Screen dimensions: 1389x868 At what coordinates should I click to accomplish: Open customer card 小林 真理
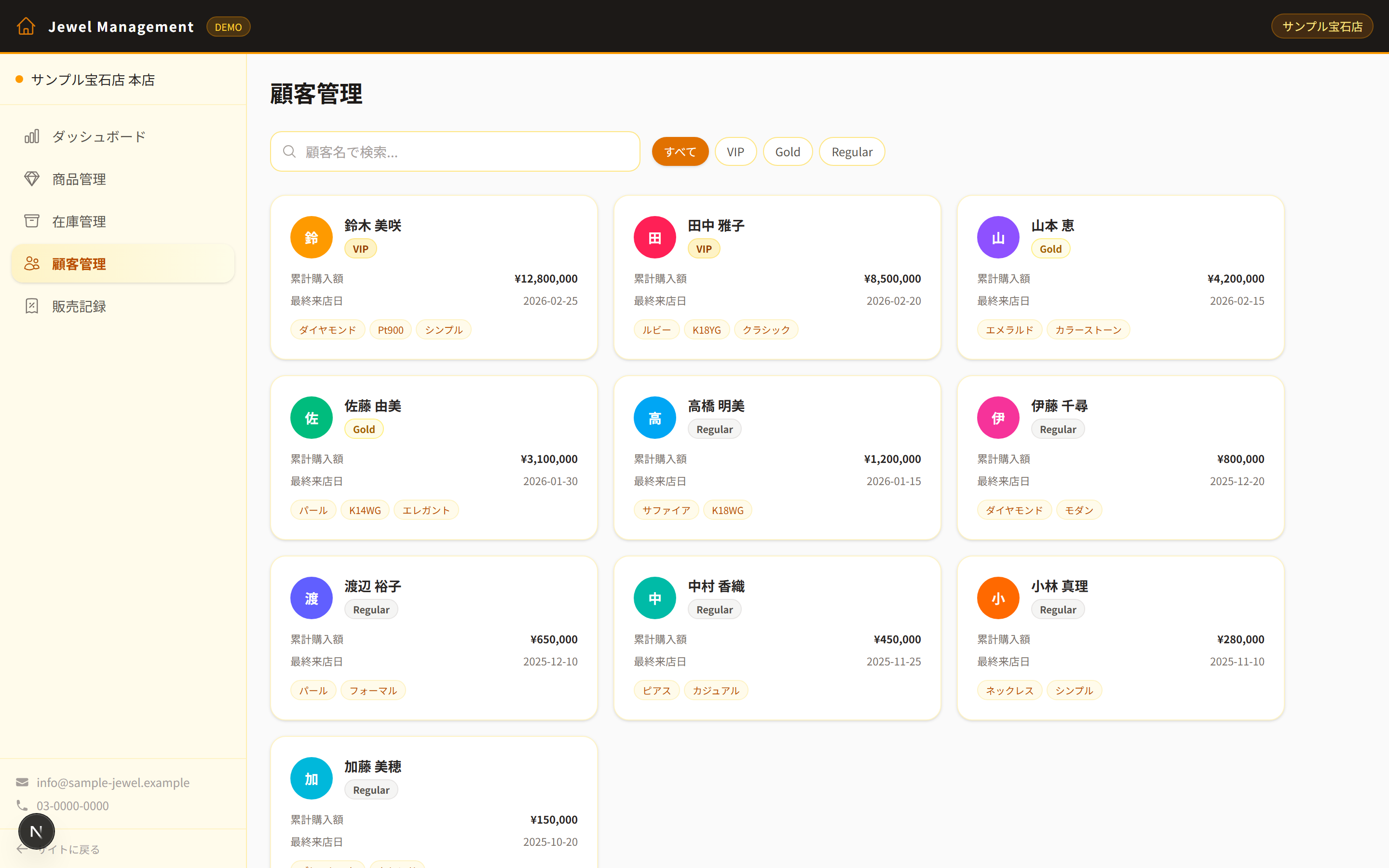pyautogui.click(x=1120, y=638)
